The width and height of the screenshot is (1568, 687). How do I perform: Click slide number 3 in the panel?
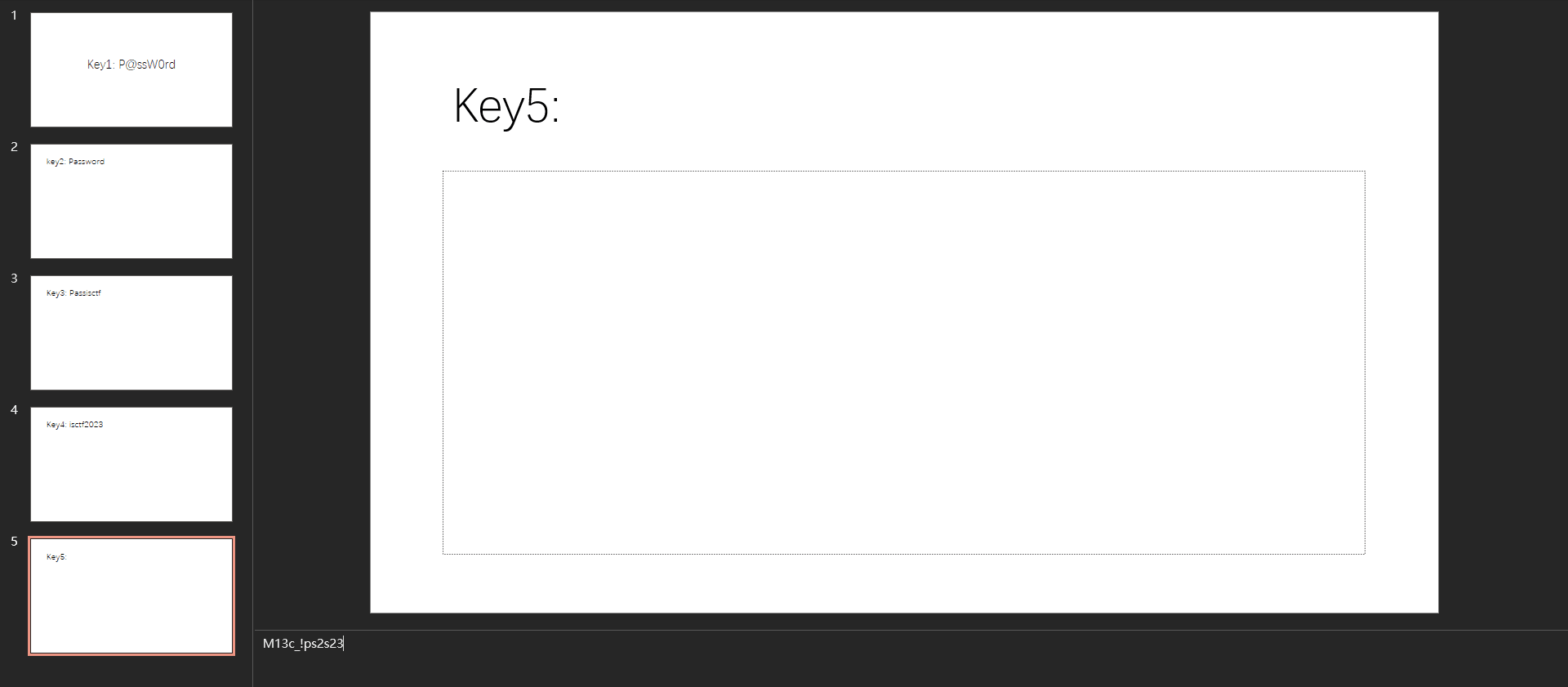click(x=14, y=279)
